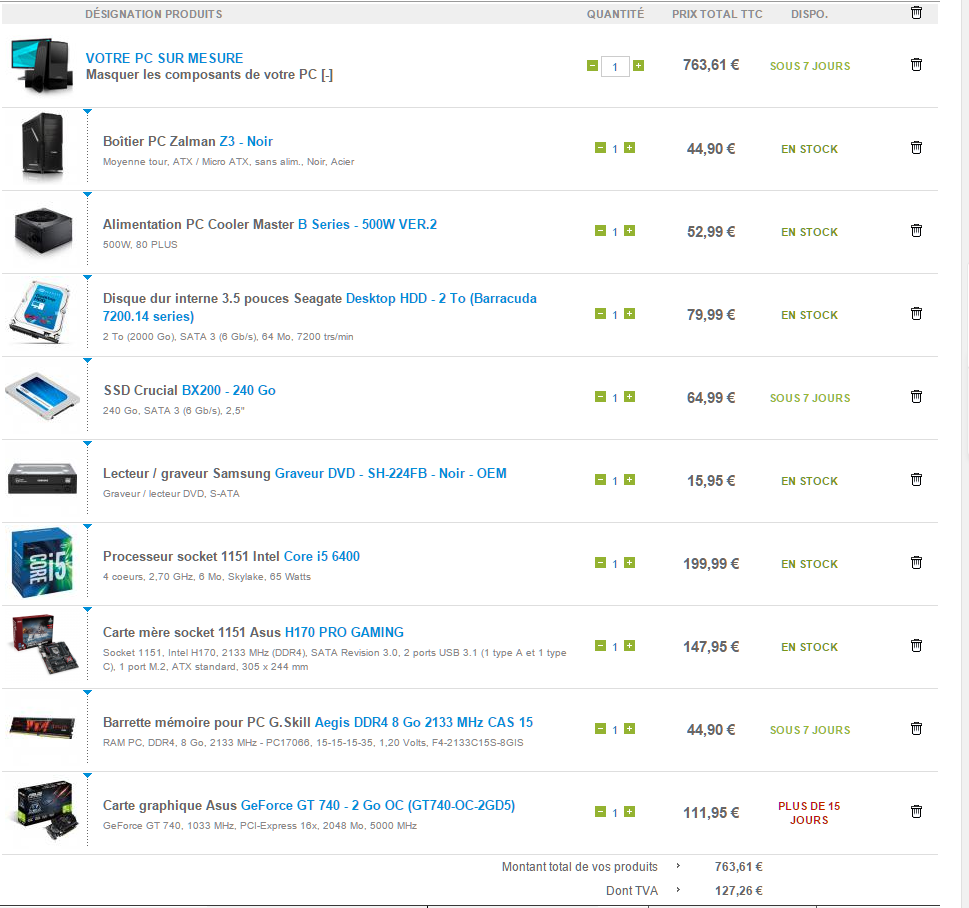
Task: Open Samsung SH-224FB DVD burner link
Action: tap(391, 473)
